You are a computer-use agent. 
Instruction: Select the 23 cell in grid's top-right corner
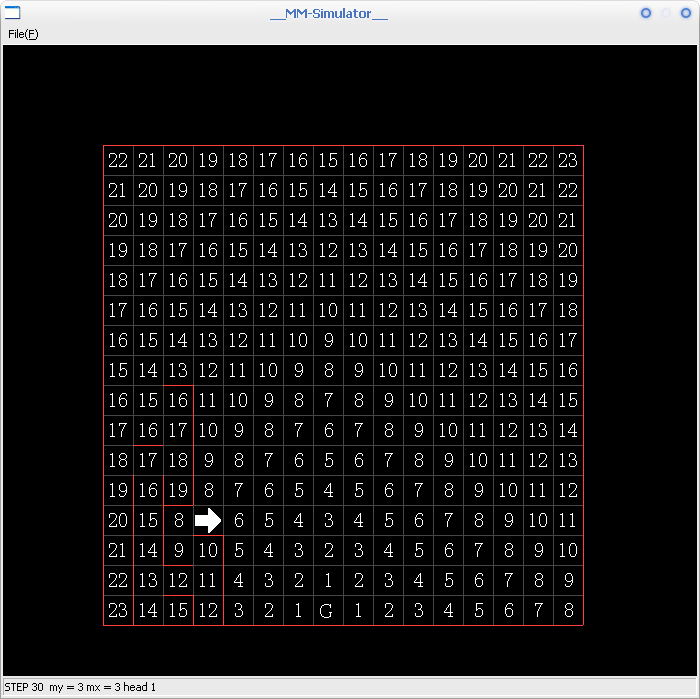tap(568, 160)
